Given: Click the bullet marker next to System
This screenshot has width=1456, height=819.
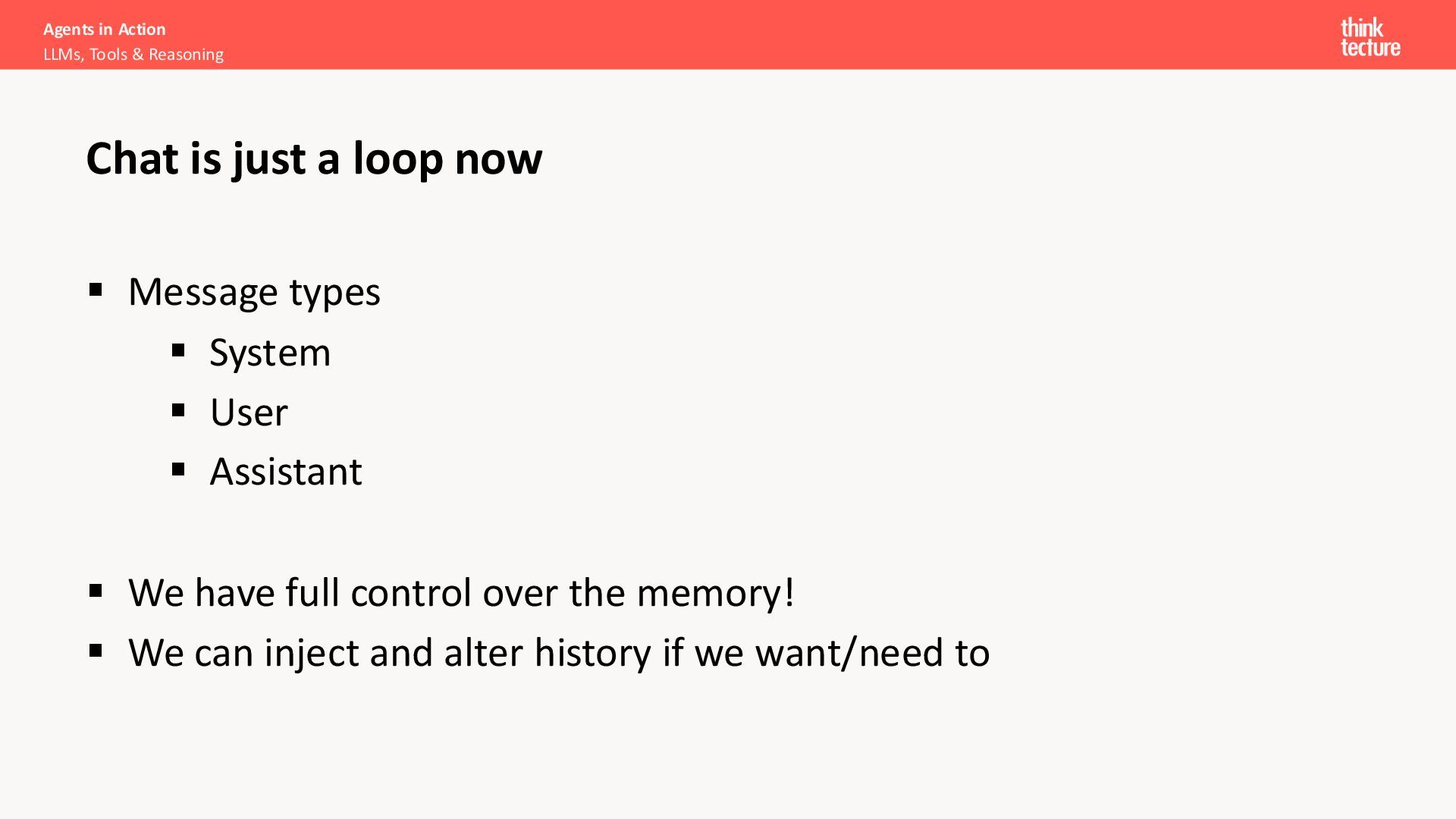Looking at the screenshot, I should (x=178, y=350).
